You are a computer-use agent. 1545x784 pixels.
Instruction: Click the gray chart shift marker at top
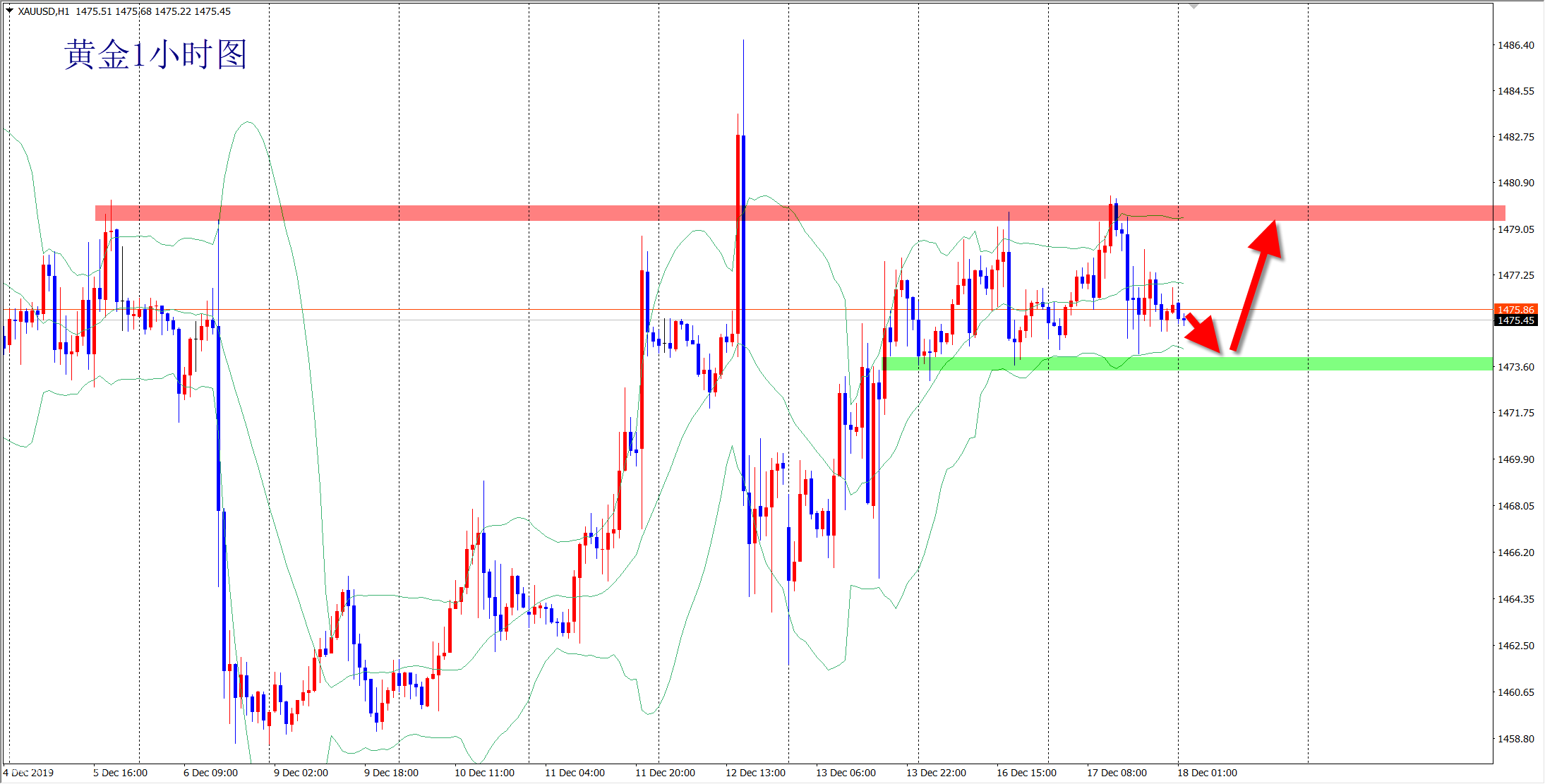coord(1194,6)
